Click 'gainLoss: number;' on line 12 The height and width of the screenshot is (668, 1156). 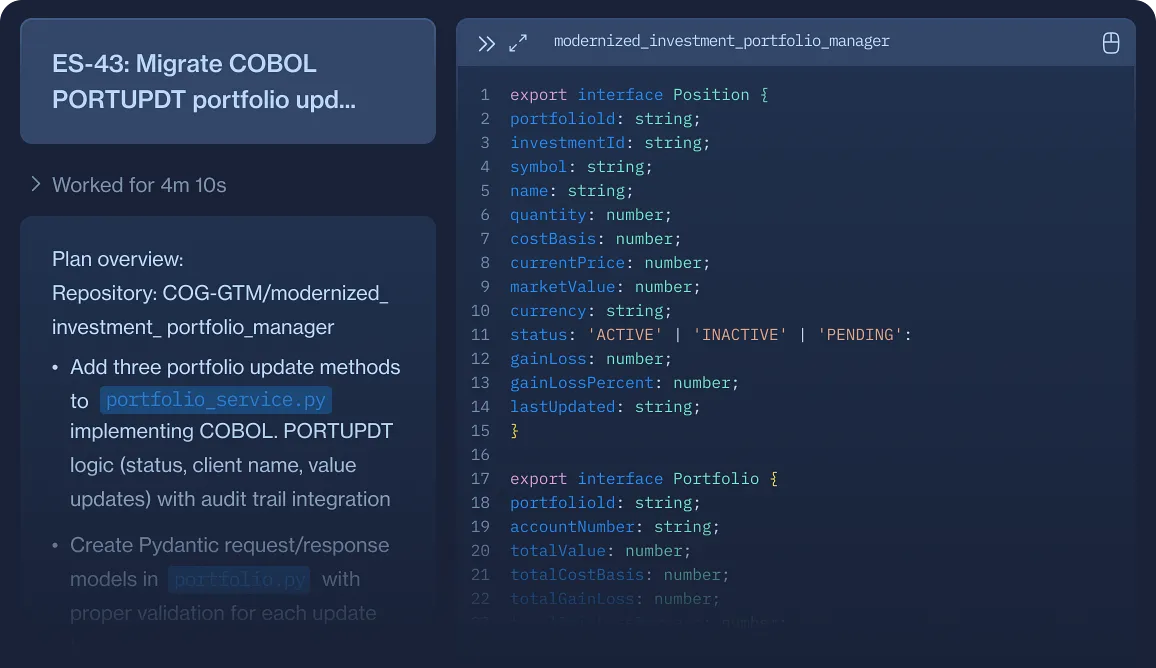pyautogui.click(x=591, y=358)
